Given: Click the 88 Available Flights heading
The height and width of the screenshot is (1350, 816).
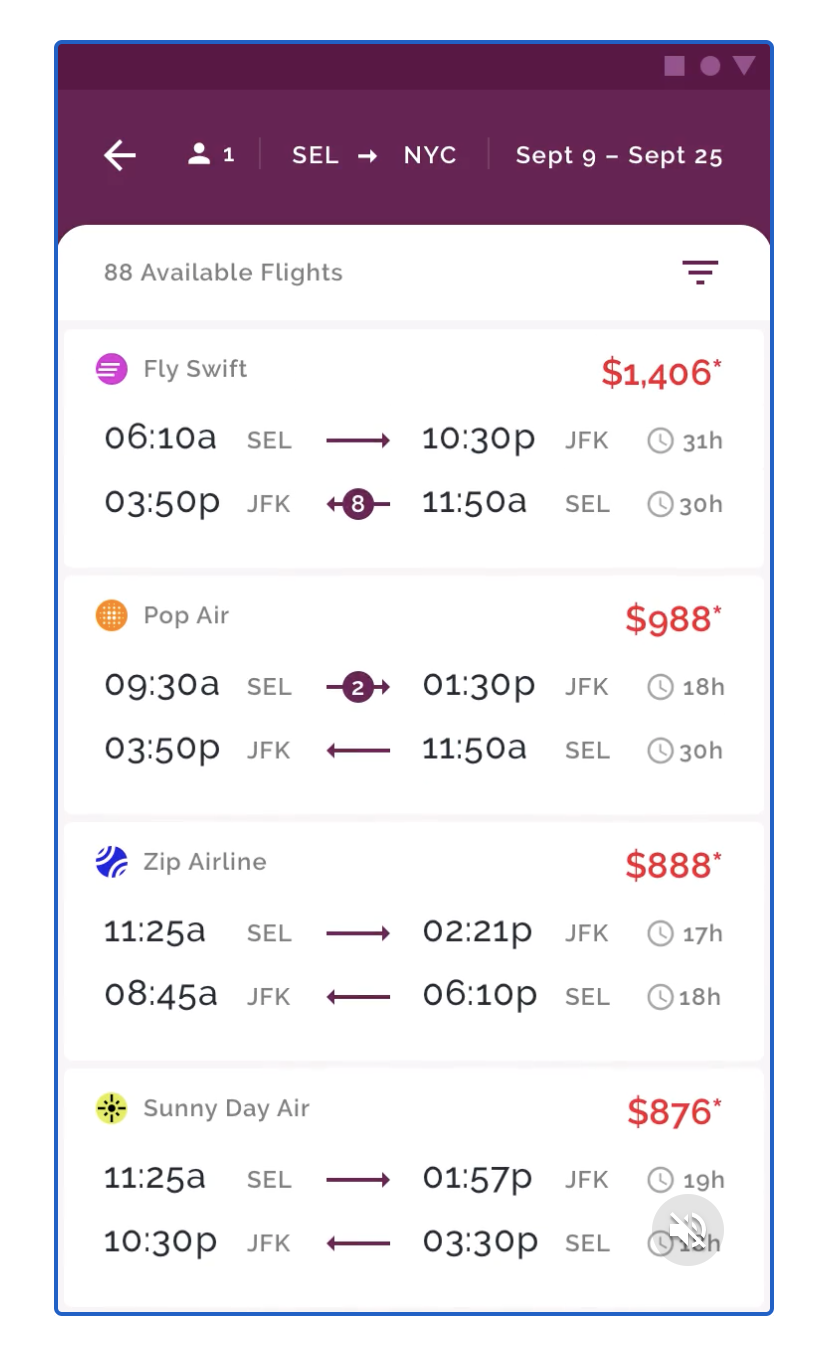Looking at the screenshot, I should coord(223,273).
